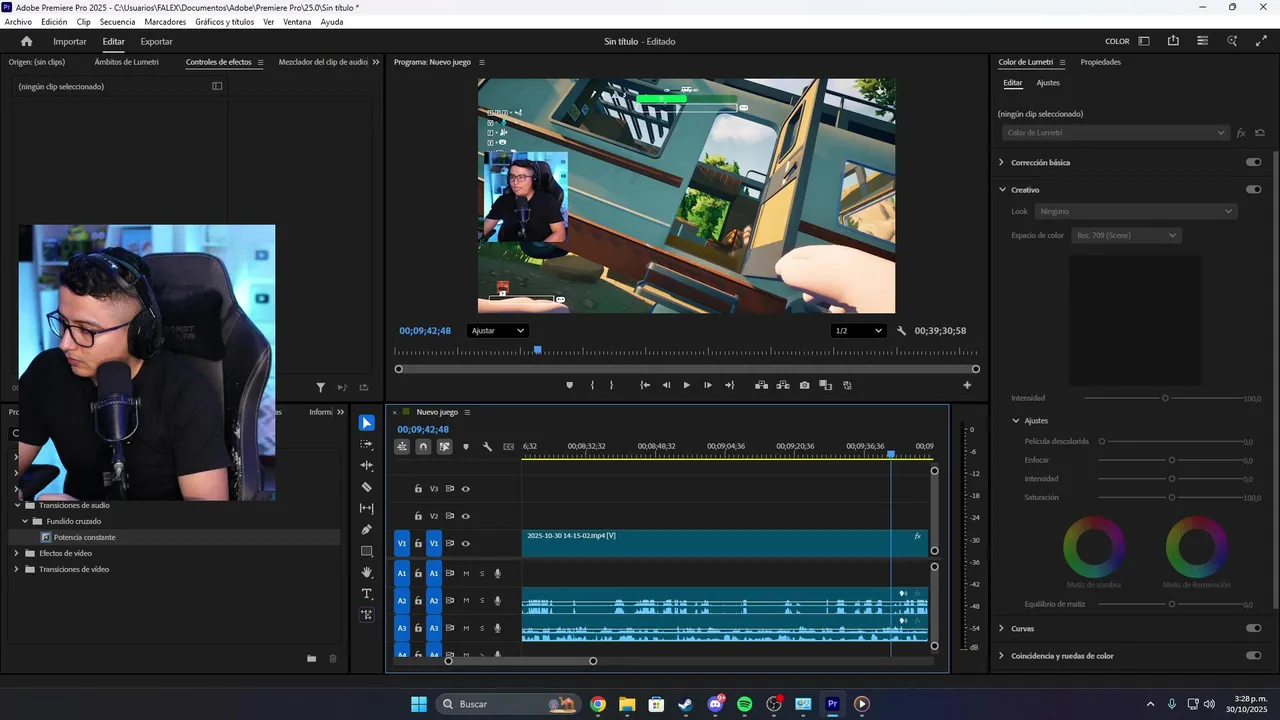Expand the Curvas section
This screenshot has width=1280, height=720.
pos(1002,628)
